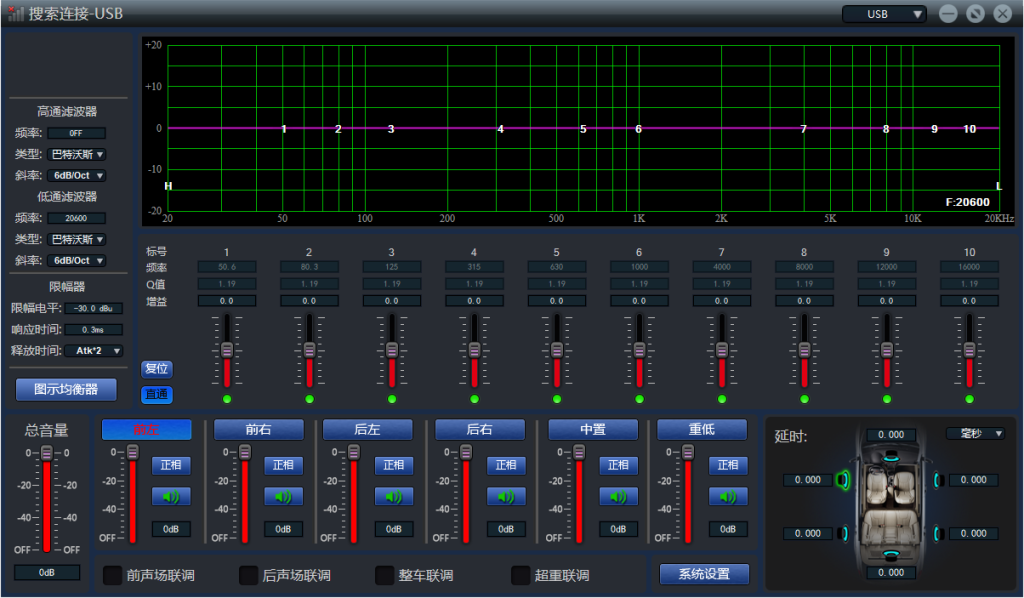Mute the 中置 channel speaker icon

click(618, 497)
